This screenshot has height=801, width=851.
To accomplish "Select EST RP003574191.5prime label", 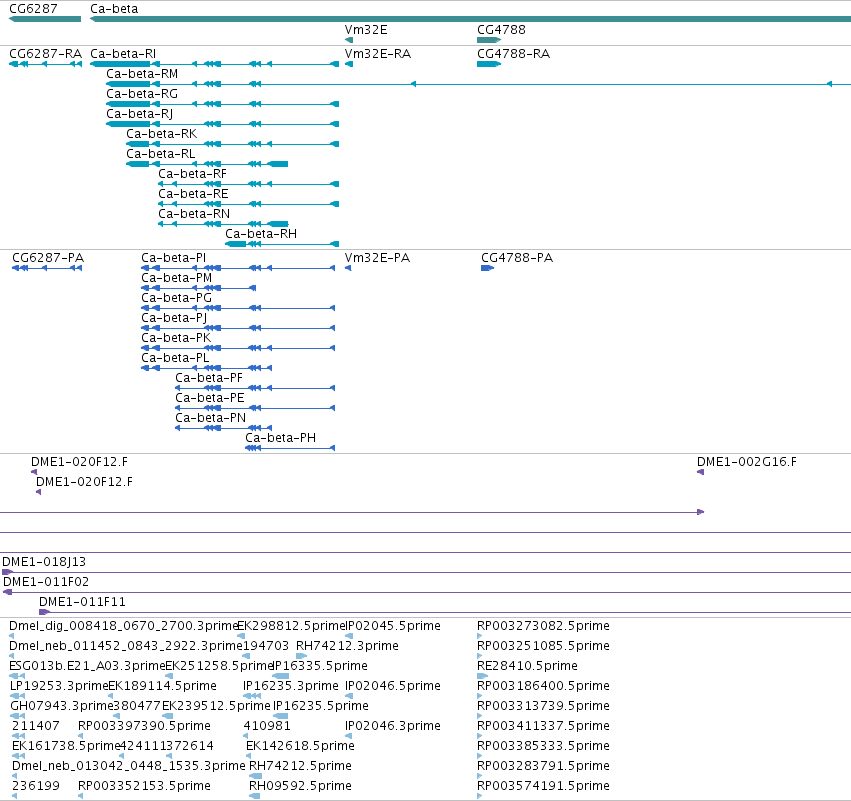I will (543, 786).
